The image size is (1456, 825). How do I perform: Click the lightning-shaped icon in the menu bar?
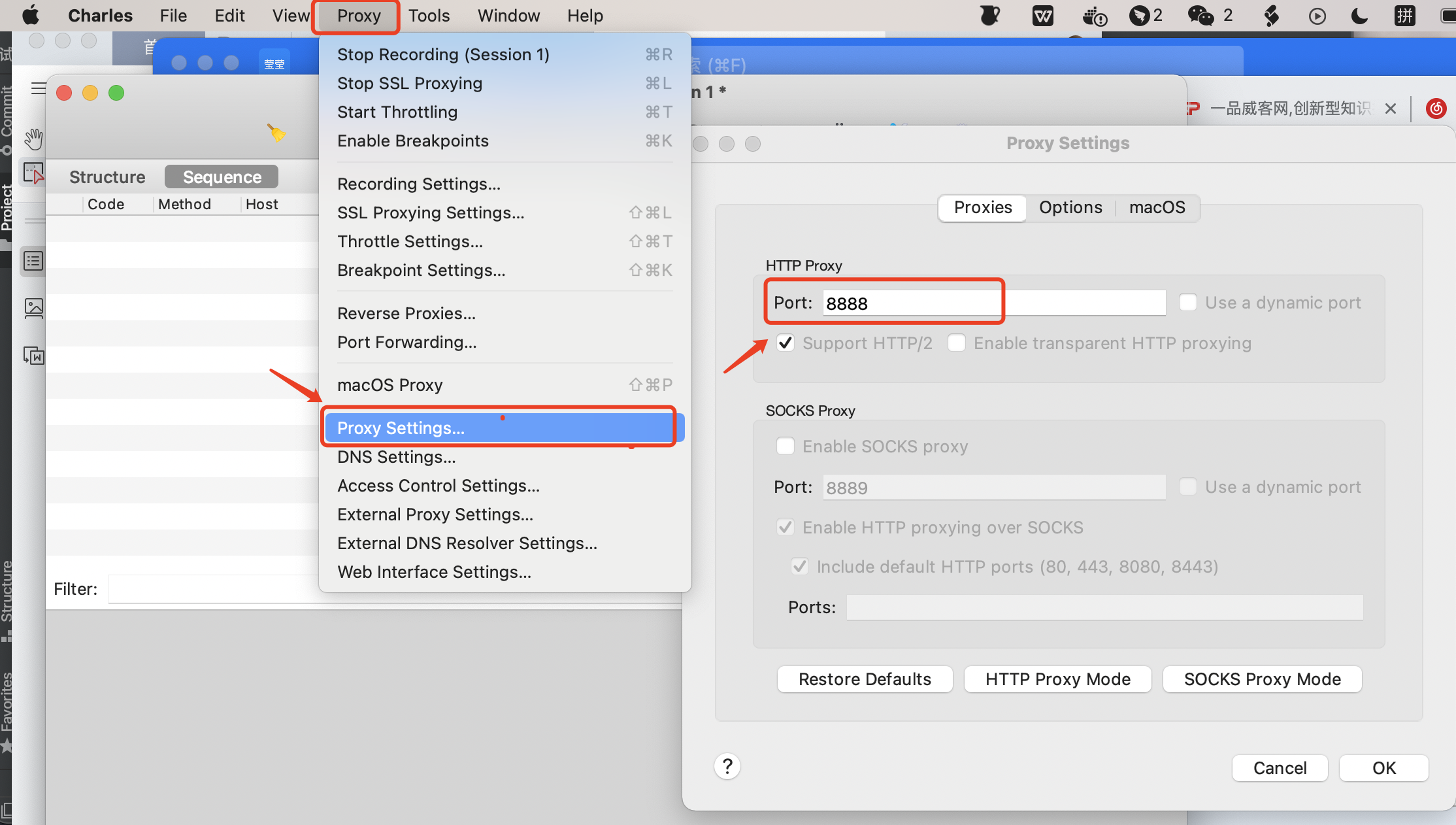(1272, 15)
